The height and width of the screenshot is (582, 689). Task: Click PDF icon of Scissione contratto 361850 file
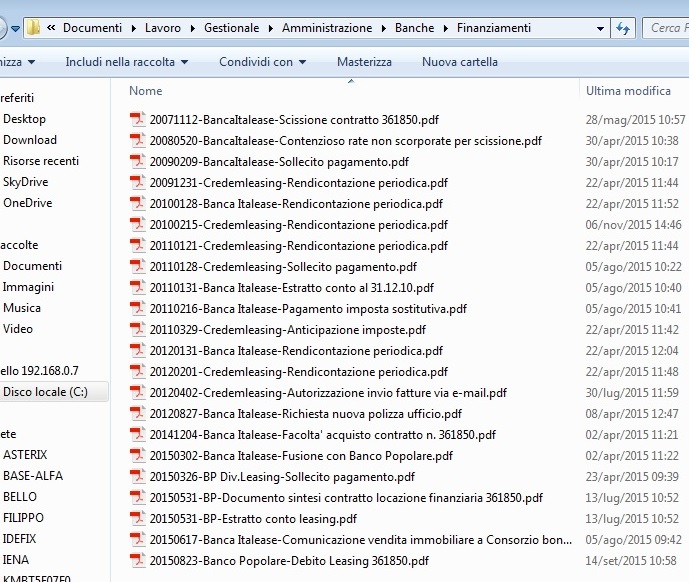[138, 120]
